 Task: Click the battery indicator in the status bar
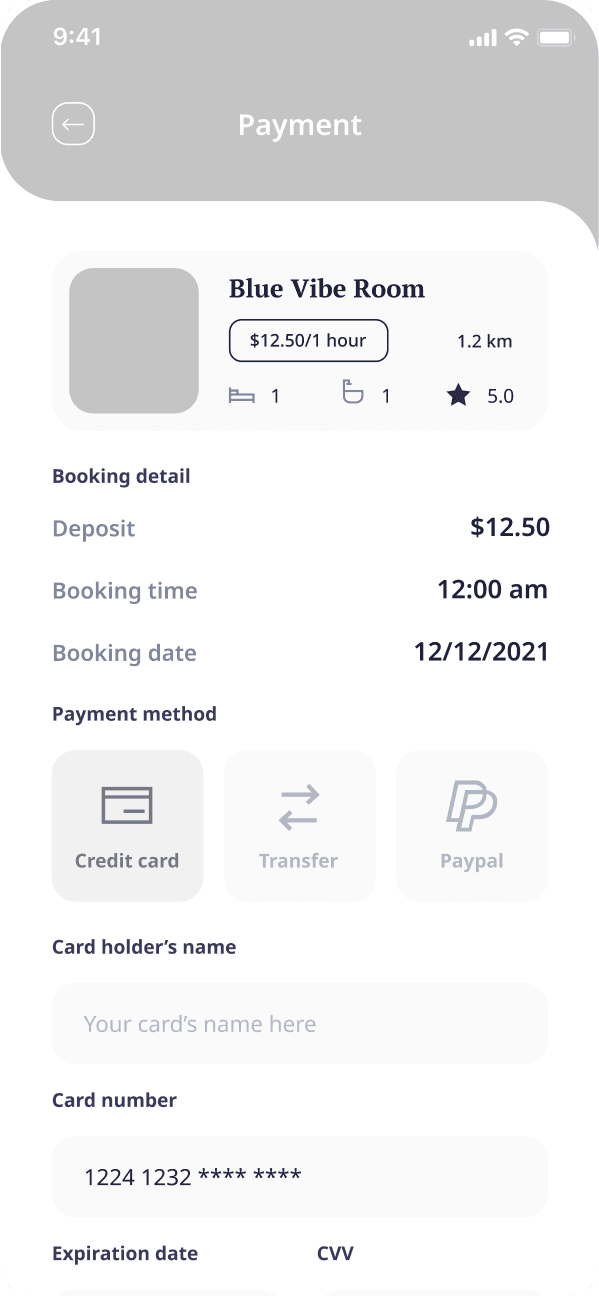click(556, 36)
